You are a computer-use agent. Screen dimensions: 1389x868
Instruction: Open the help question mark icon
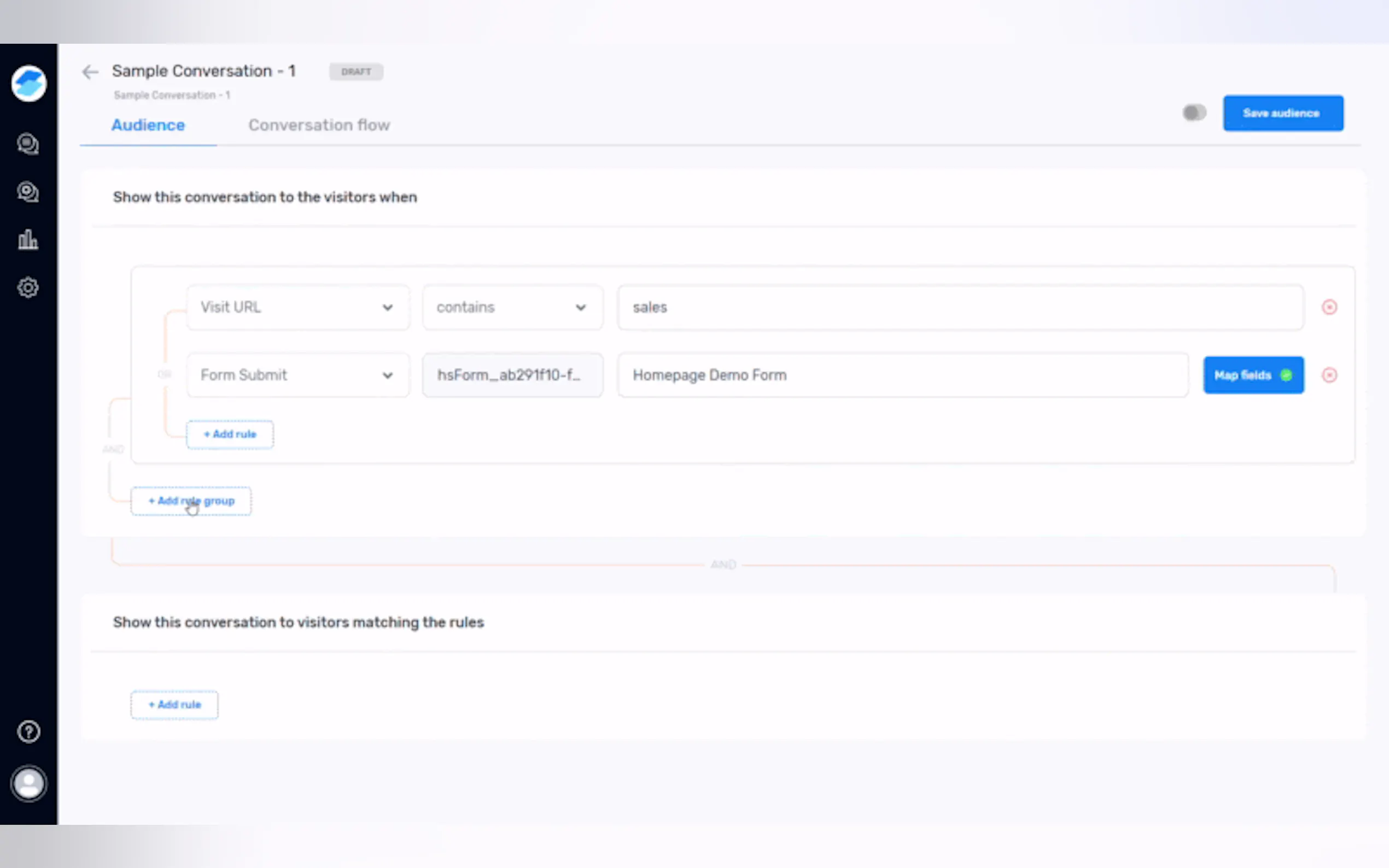pyautogui.click(x=29, y=731)
